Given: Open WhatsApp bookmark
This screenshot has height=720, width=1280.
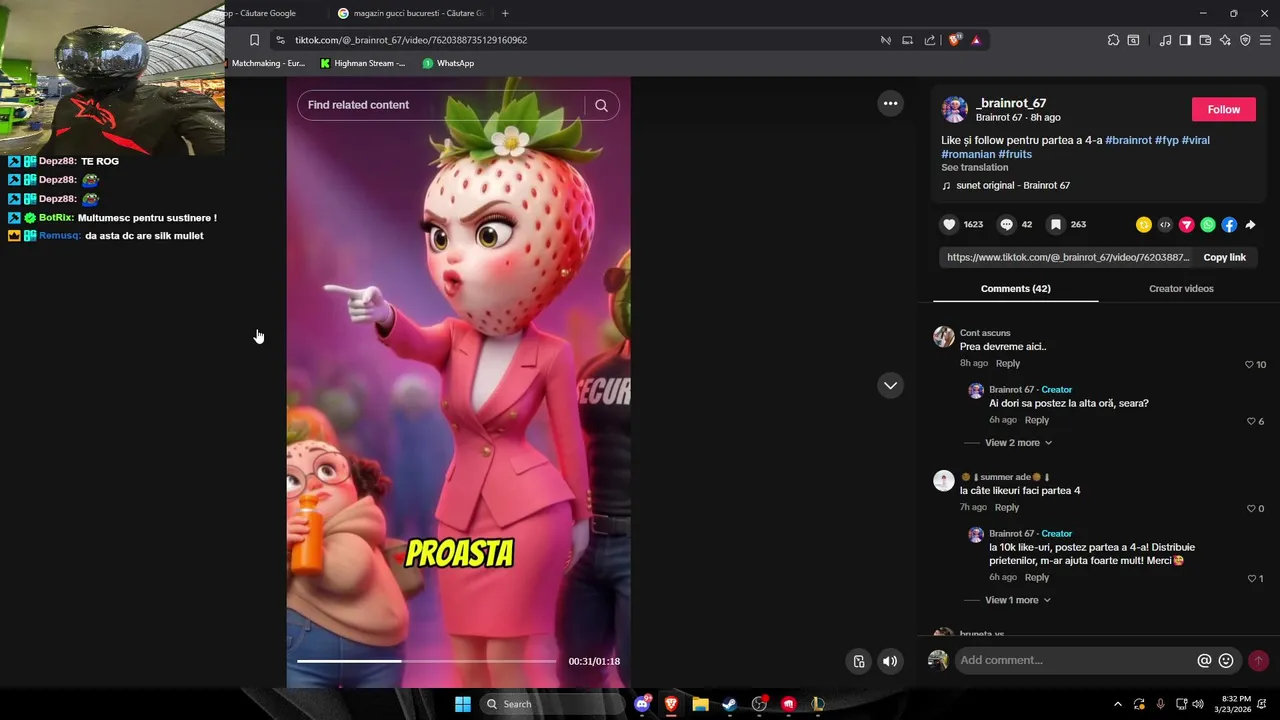Looking at the screenshot, I should 448,63.
